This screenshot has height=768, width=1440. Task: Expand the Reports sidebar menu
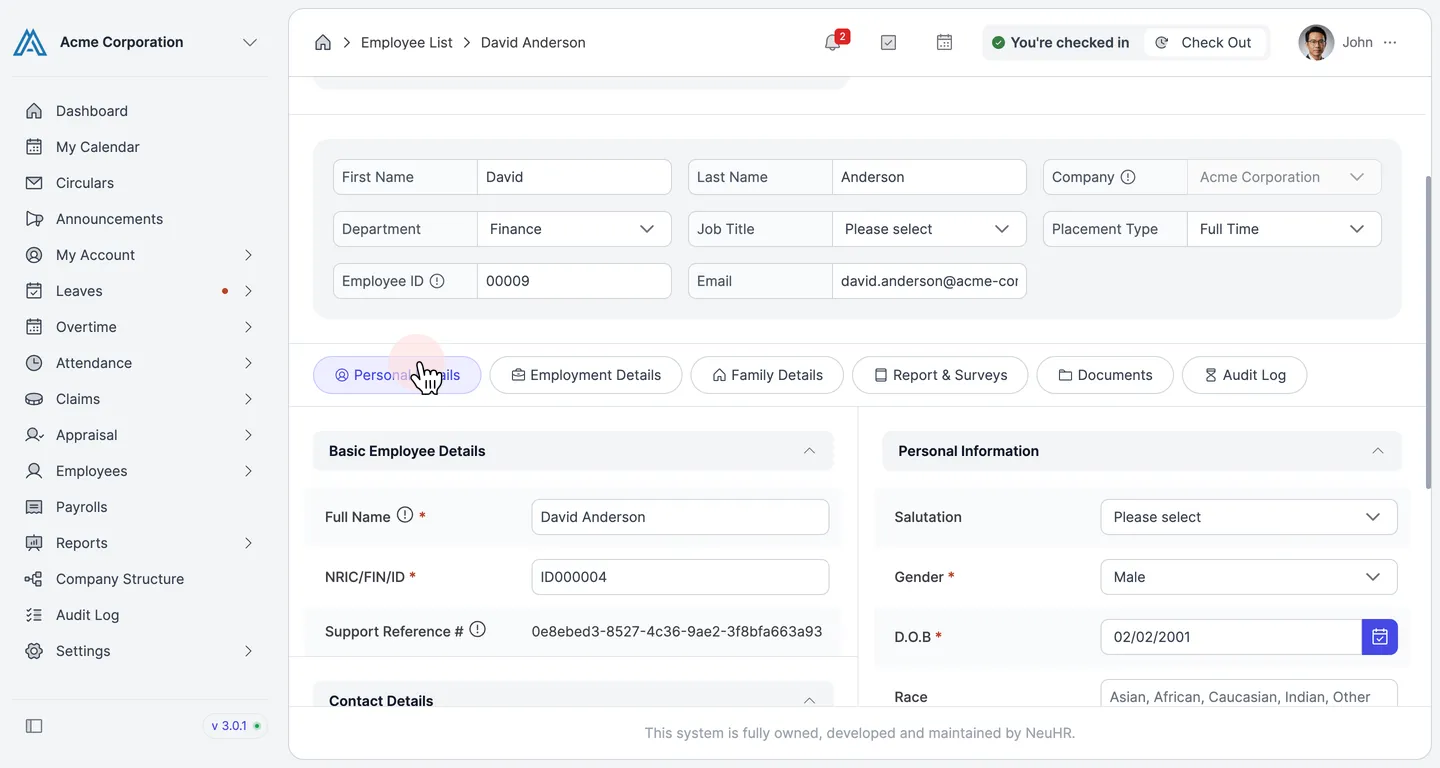pyautogui.click(x=248, y=543)
